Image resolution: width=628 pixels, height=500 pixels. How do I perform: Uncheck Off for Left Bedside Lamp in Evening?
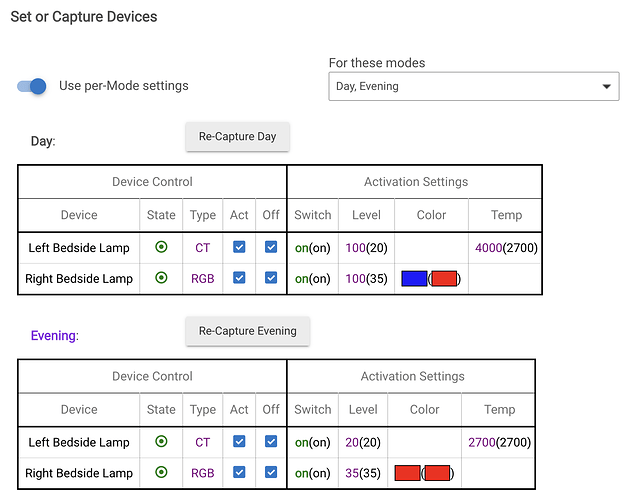(x=271, y=442)
